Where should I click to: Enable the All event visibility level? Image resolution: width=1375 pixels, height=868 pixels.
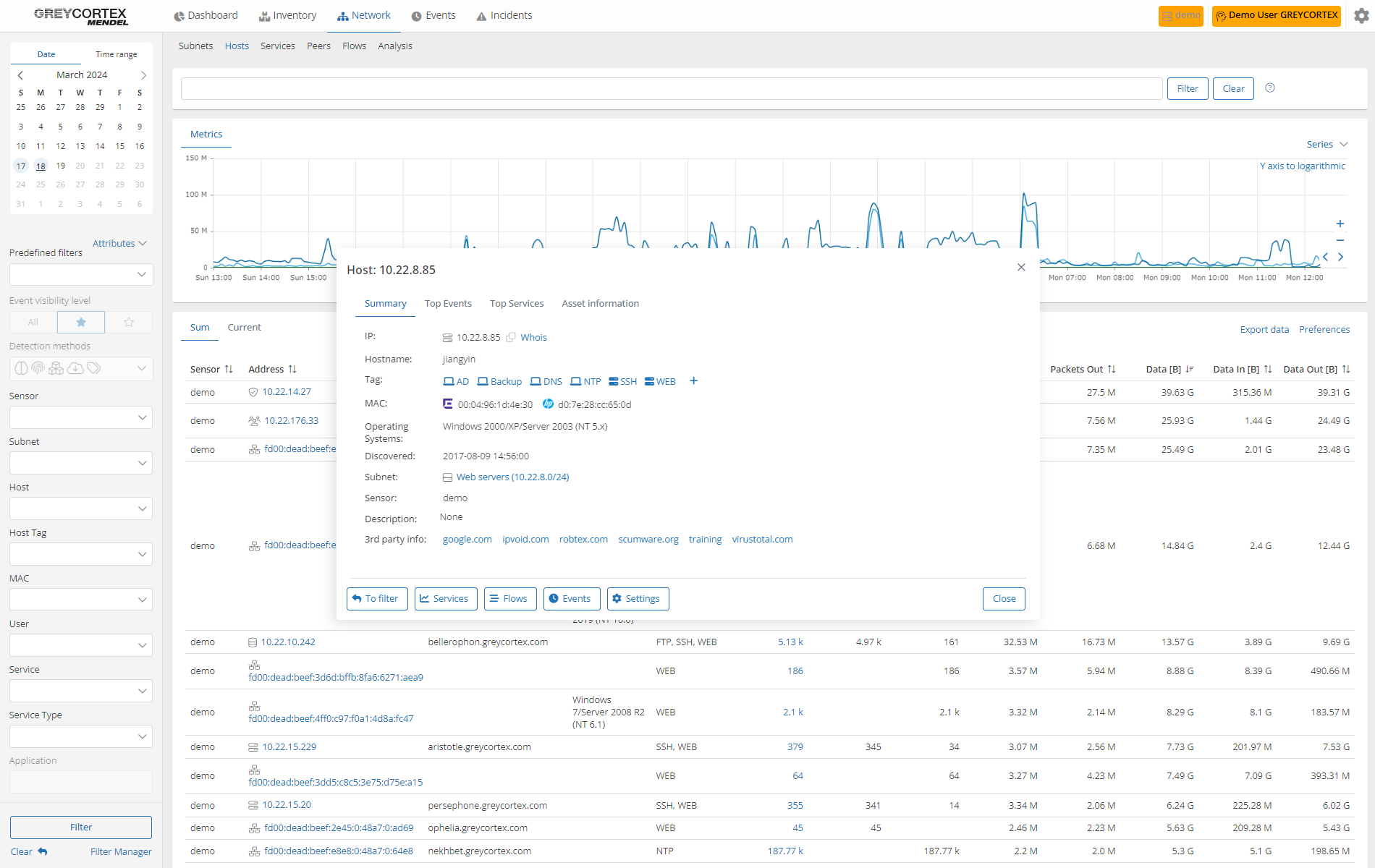coord(32,322)
